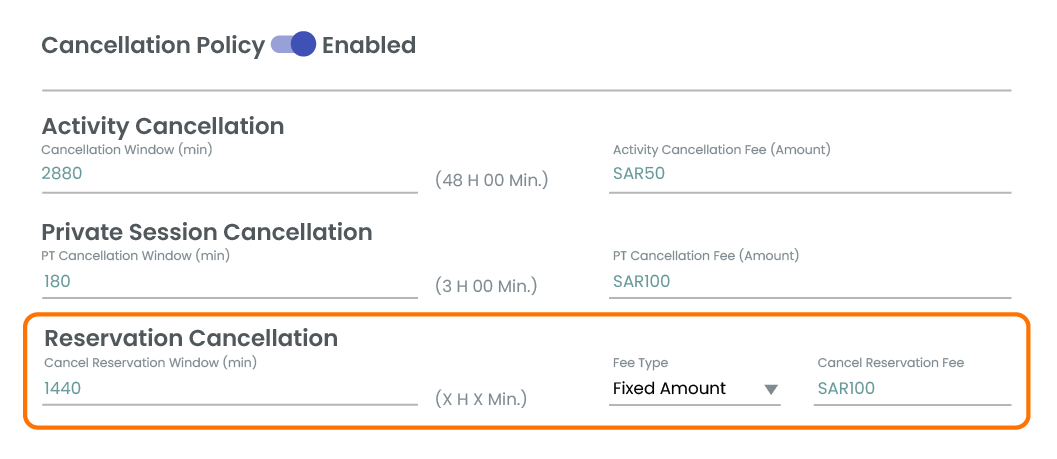The image size is (1057, 459).
Task: Click the Private Session Cancellation heading
Action: 207,232
